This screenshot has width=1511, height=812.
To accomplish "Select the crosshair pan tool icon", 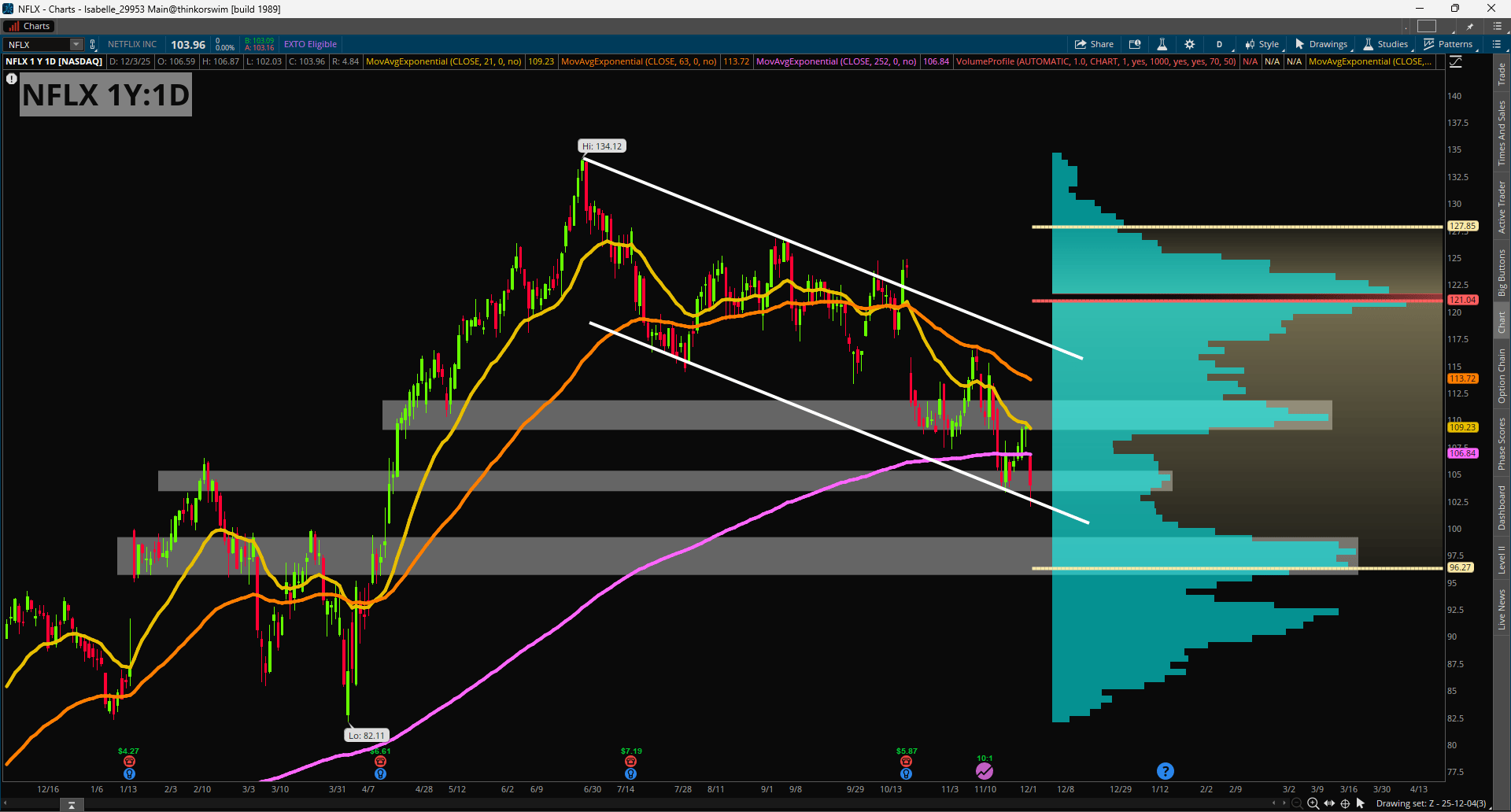I will [1345, 803].
